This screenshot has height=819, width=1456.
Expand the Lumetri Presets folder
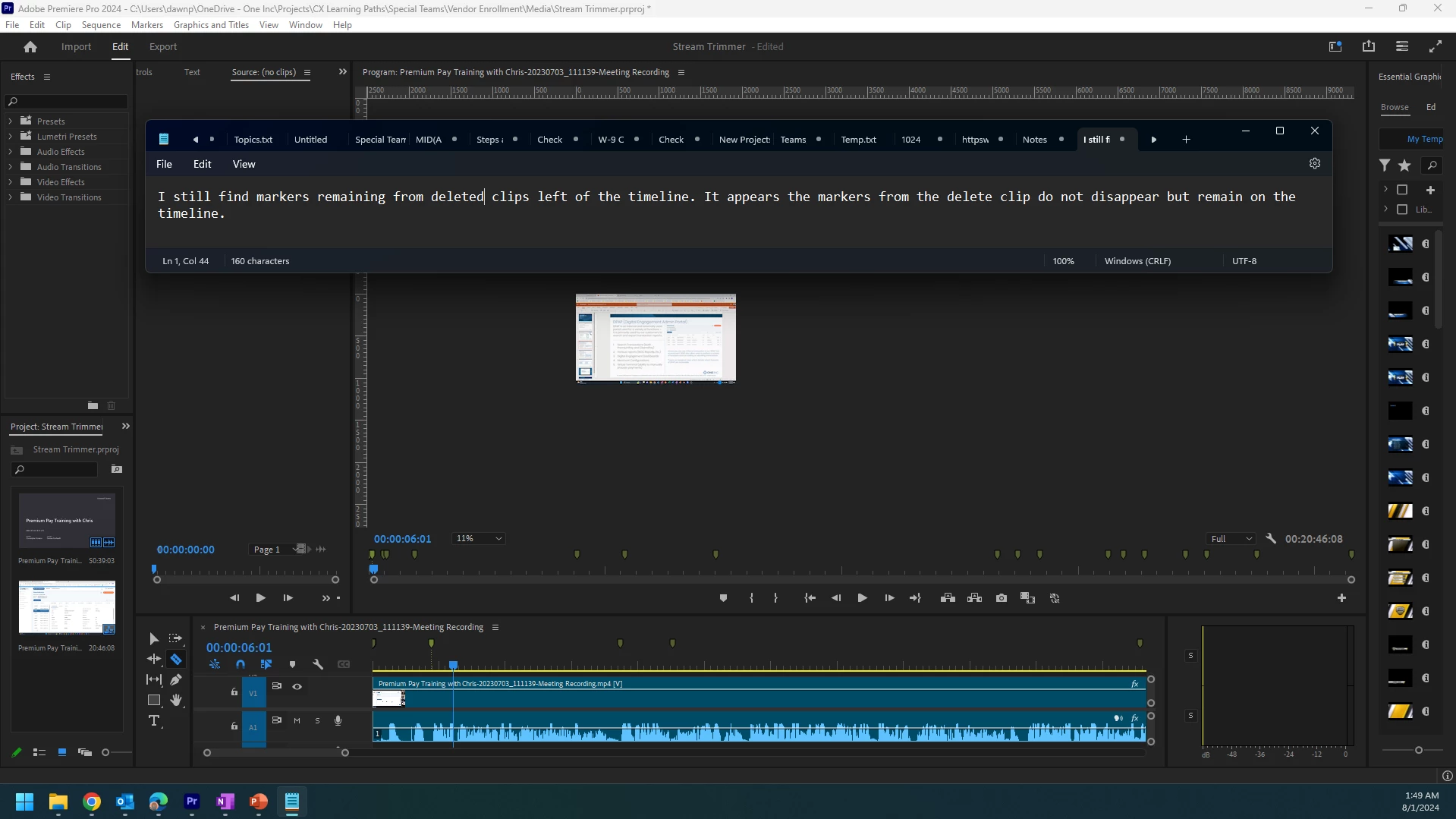(x=10, y=137)
